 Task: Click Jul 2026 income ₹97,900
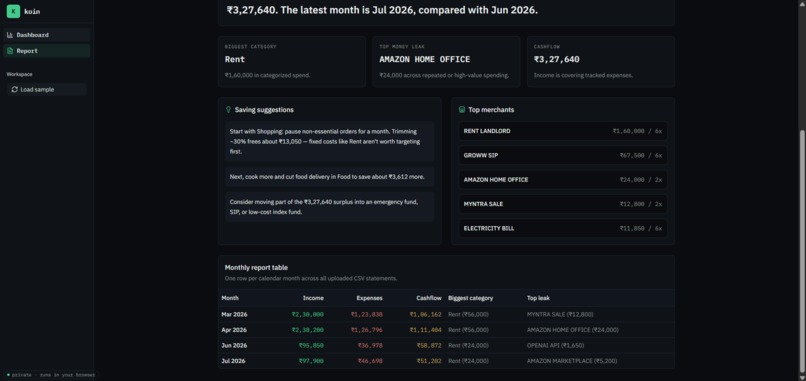[x=311, y=361]
